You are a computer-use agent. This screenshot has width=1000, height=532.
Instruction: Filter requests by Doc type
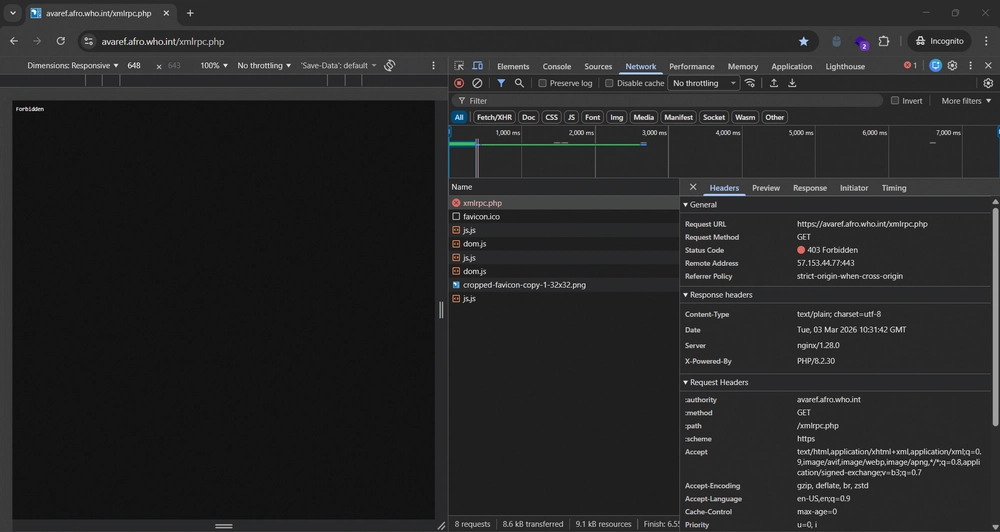coord(529,117)
